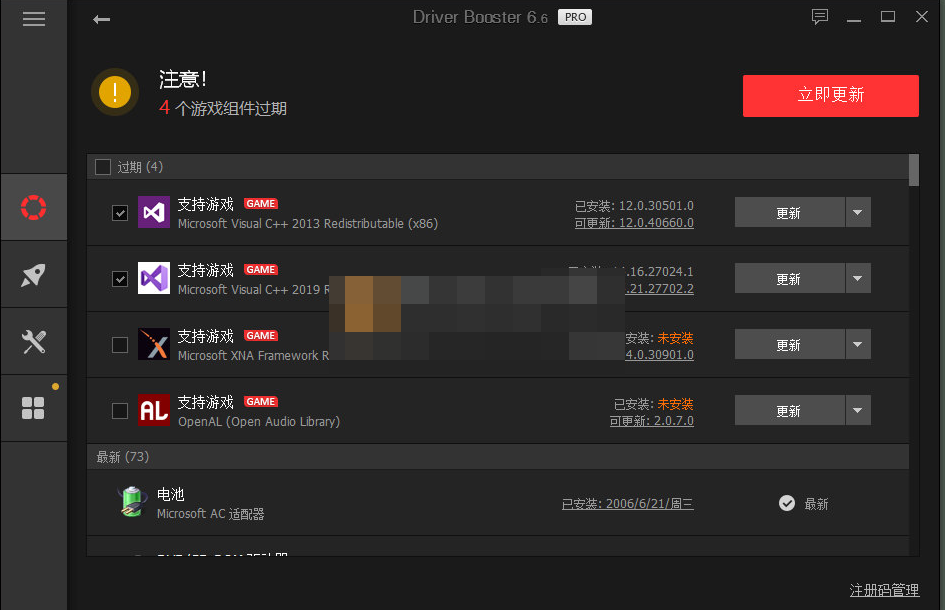The width and height of the screenshot is (945, 610).
Task: Expand the dropdown next to XNA Framework 更新 button
Action: click(x=859, y=344)
